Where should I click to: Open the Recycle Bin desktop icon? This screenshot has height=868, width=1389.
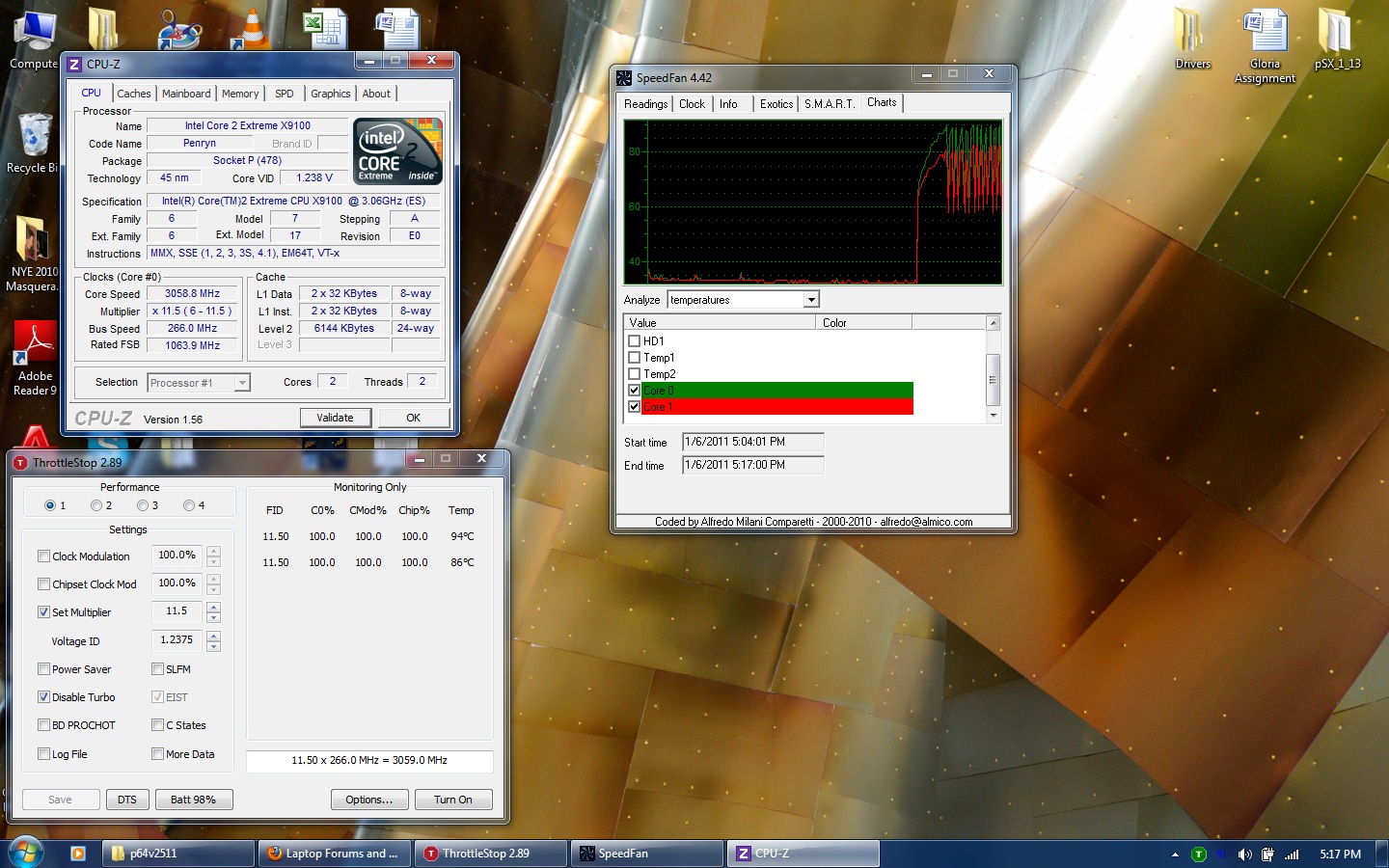click(x=33, y=143)
